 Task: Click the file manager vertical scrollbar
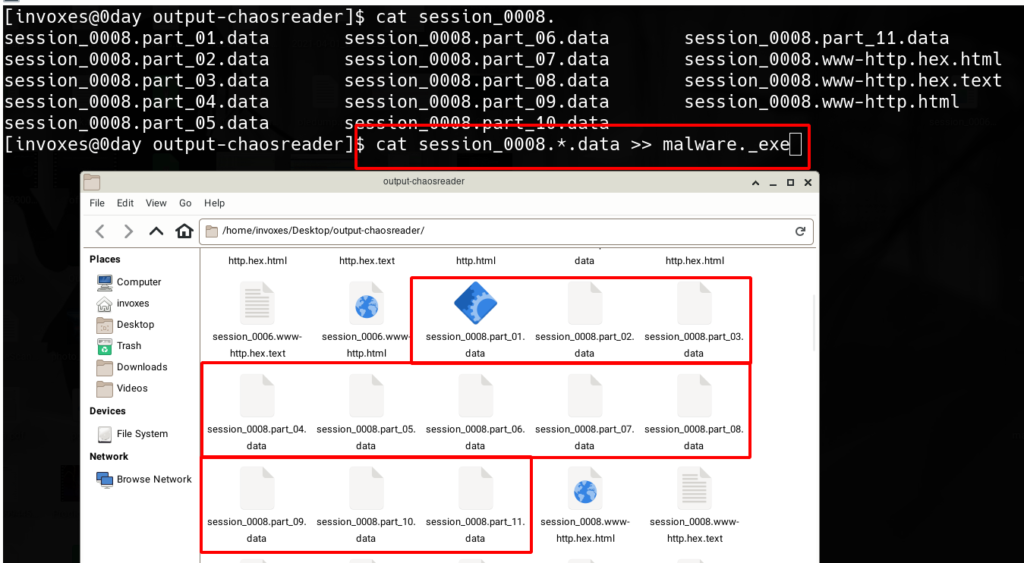(813, 321)
